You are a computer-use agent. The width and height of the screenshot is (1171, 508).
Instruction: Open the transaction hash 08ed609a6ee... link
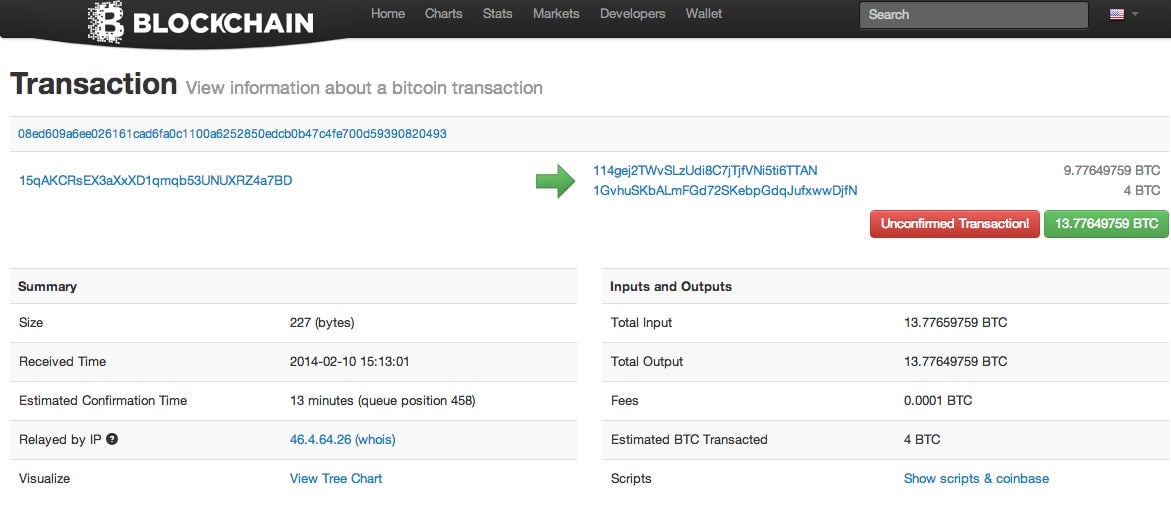coord(232,134)
